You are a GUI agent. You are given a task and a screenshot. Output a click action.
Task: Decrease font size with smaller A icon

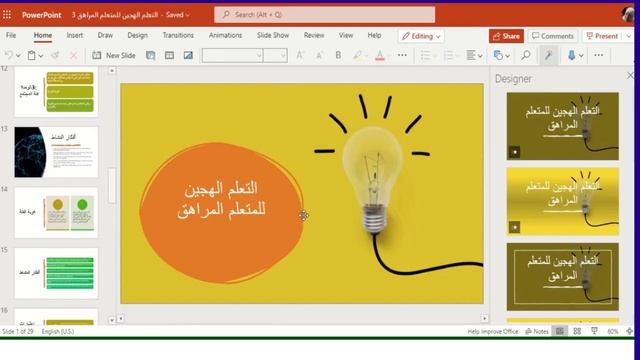[x=319, y=55]
